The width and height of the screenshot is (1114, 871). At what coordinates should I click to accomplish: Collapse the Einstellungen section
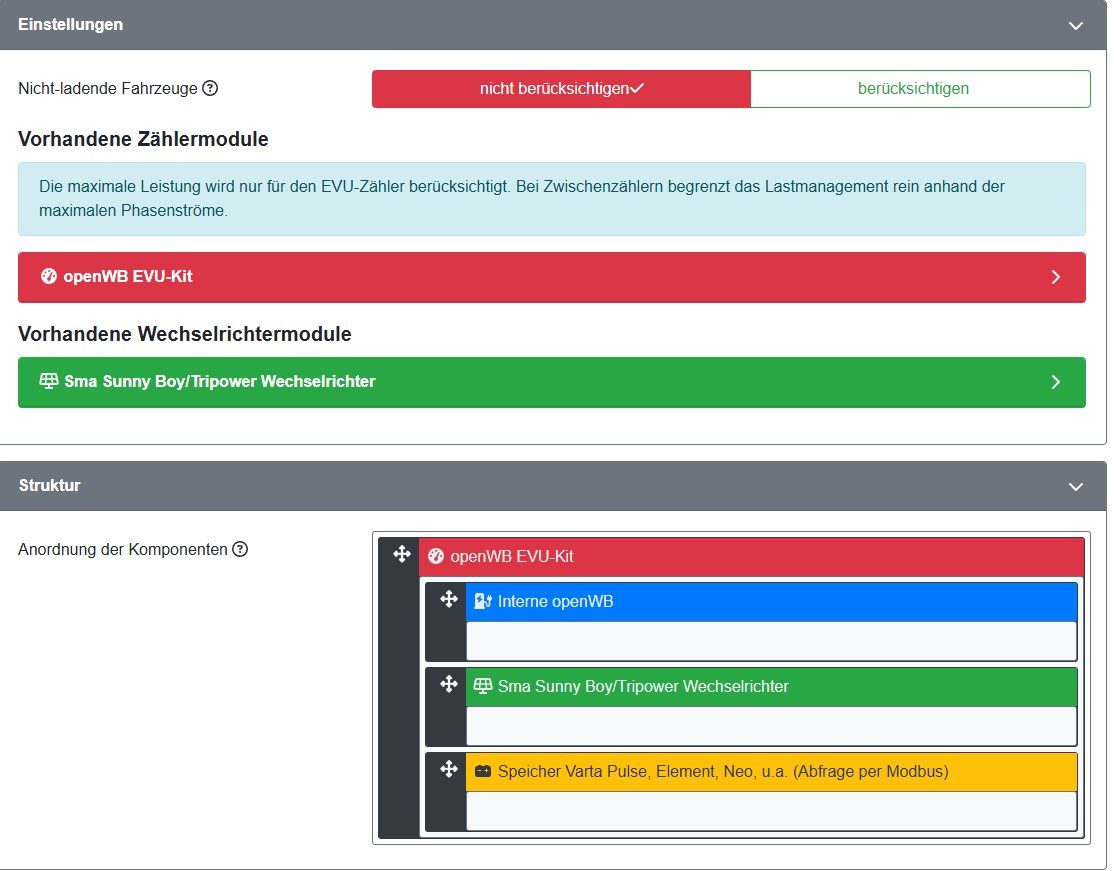[1076, 26]
